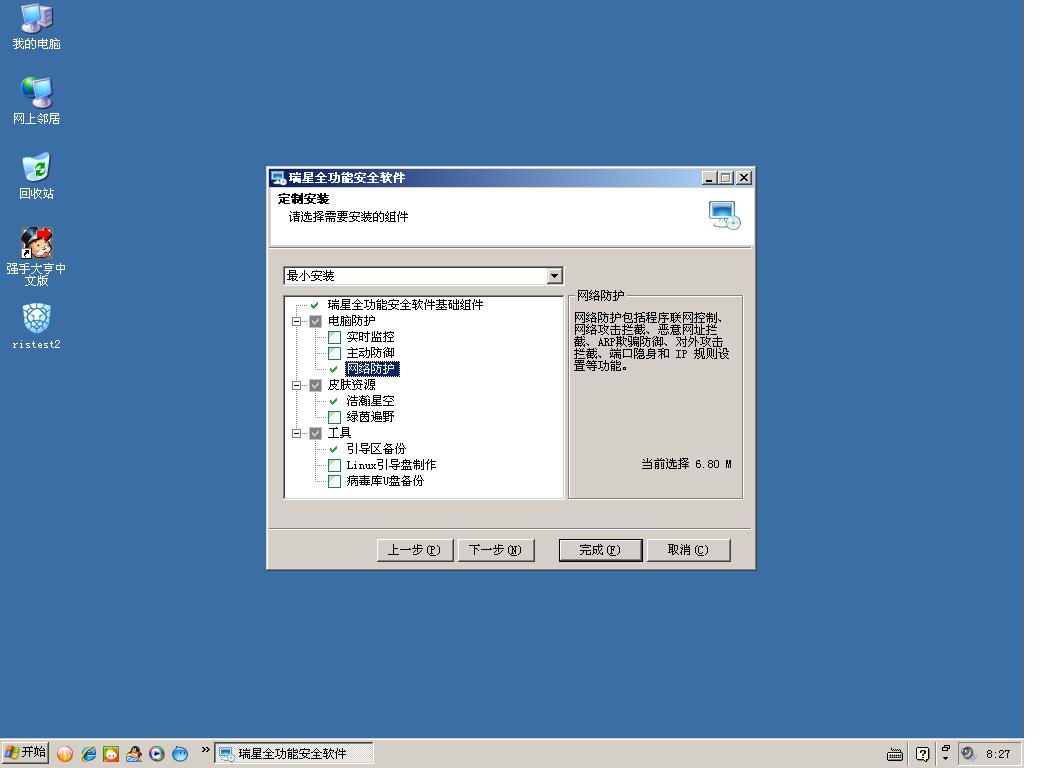Launch media player from quick launch
The height and width of the screenshot is (768, 1064).
pyautogui.click(x=157, y=754)
